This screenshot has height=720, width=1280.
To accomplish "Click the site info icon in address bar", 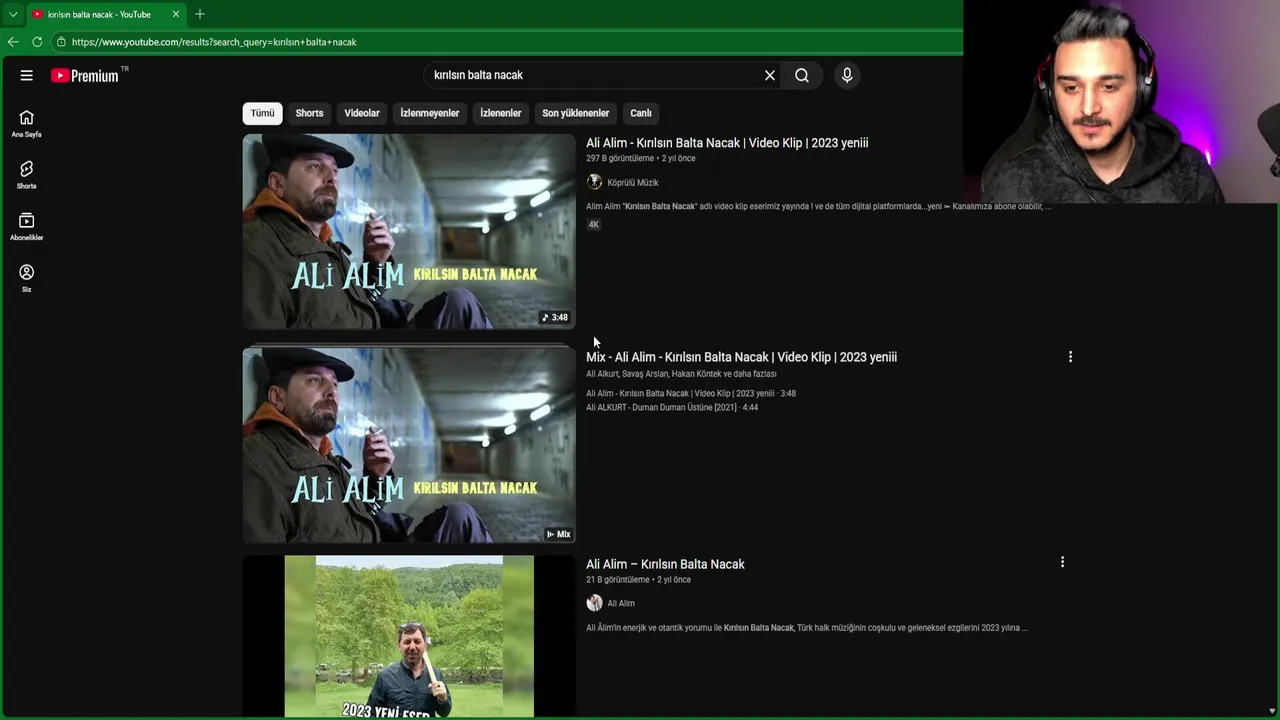I will (x=61, y=42).
